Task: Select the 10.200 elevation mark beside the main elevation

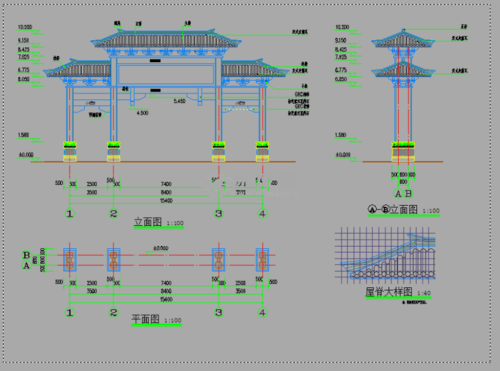Action: pos(25,27)
